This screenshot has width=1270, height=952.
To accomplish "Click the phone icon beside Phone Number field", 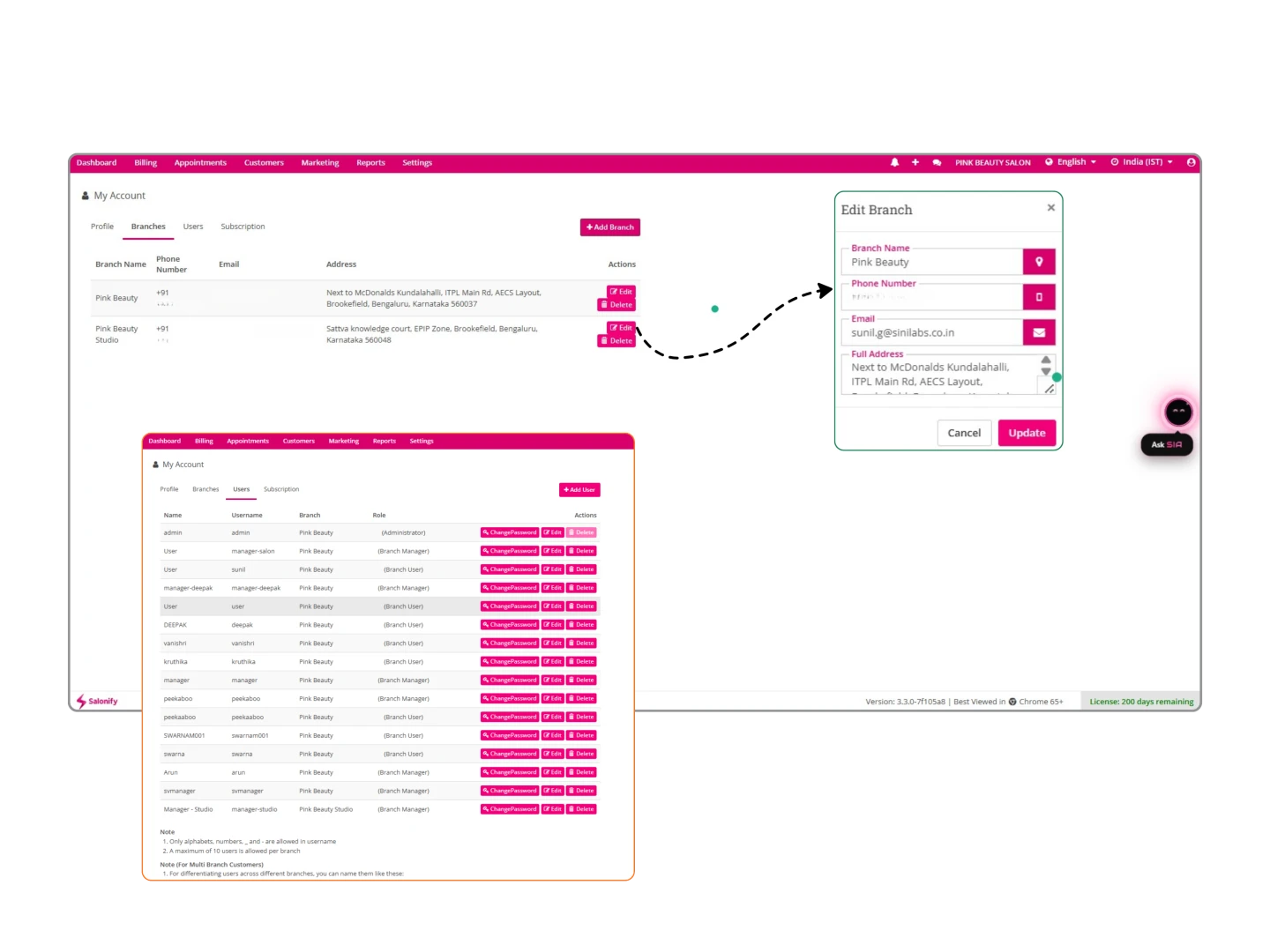I will click(1039, 297).
